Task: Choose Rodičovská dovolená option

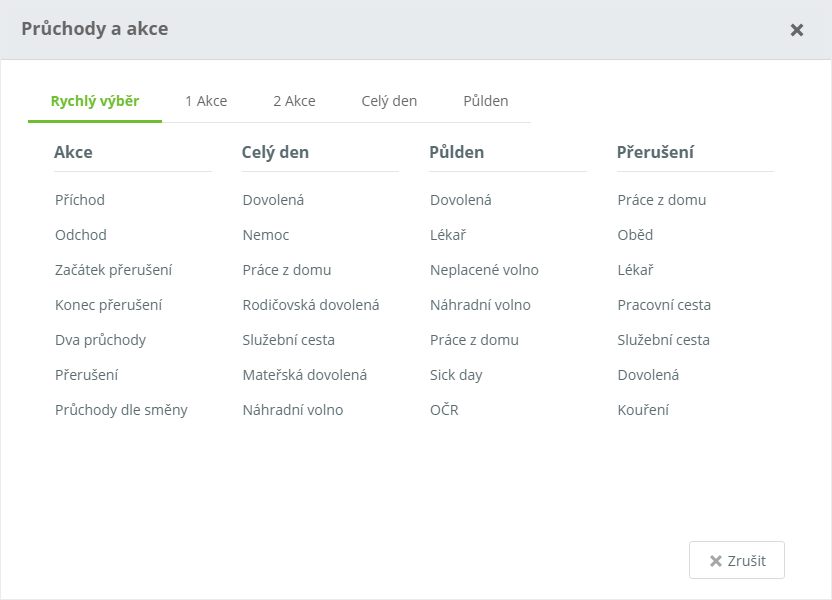Action: 311,305
